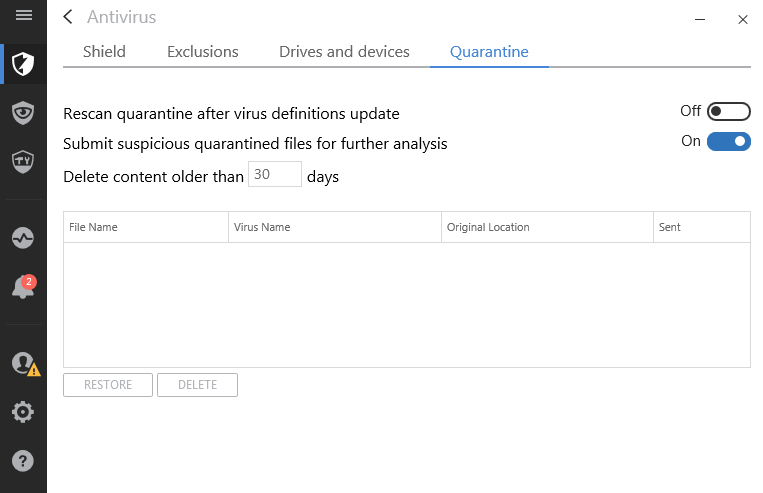Enable rescan quarantine after definitions update
Screen dimensions: 763x493
pyautogui.click(x=728, y=111)
